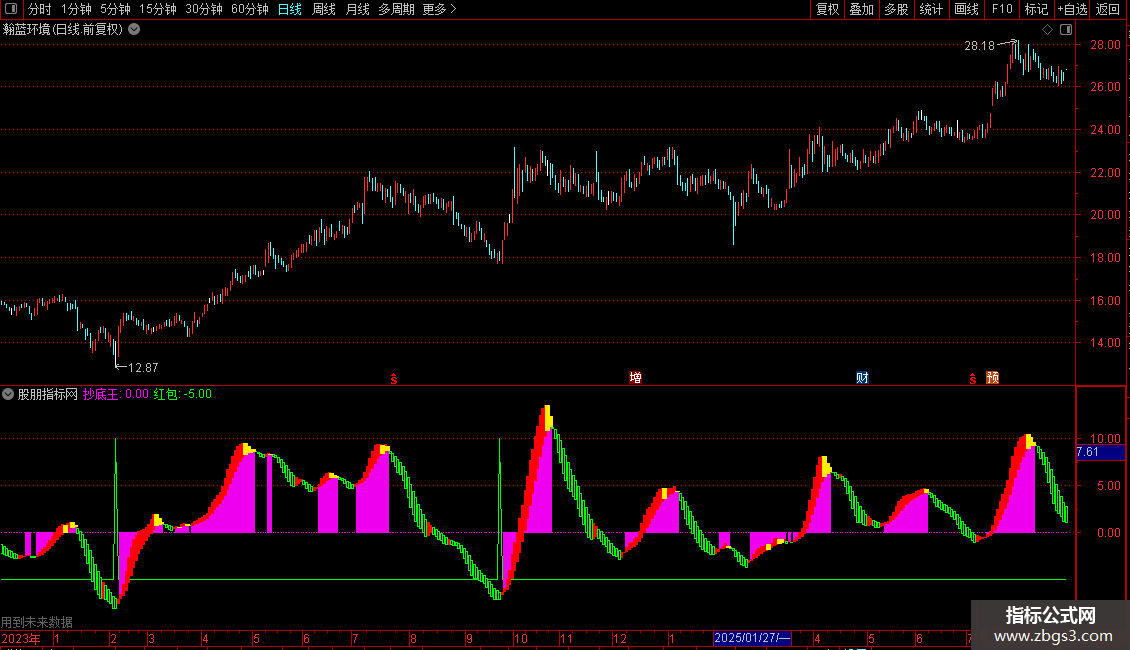This screenshot has height=650, width=1130.
Task: Click the 标记 mark button
Action: (x=1036, y=9)
